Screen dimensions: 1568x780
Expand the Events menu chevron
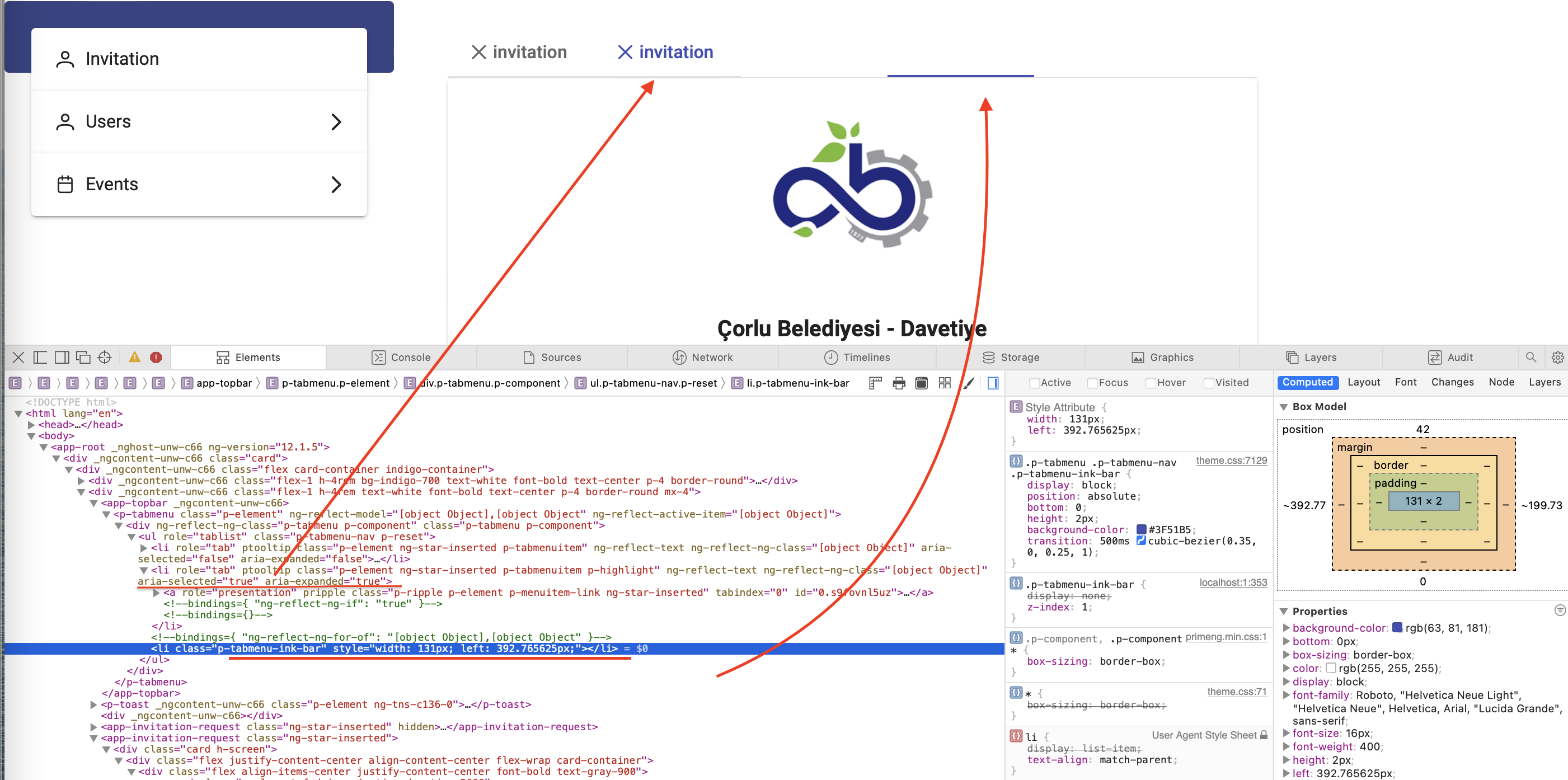tap(336, 184)
